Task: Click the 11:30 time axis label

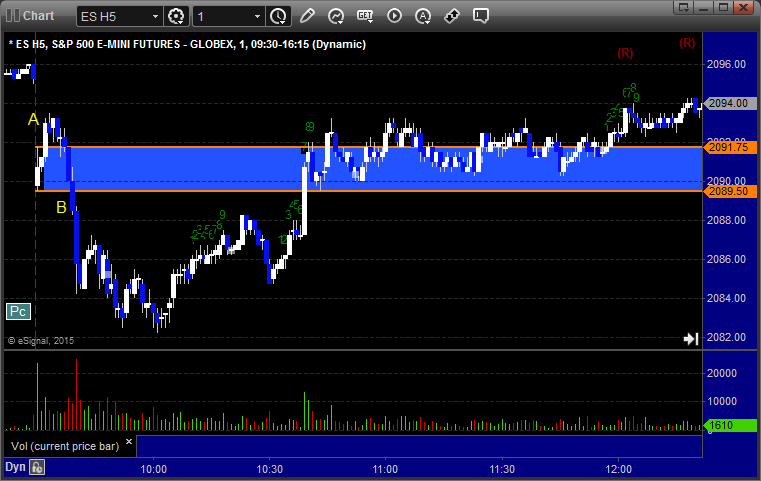Action: coord(502,469)
